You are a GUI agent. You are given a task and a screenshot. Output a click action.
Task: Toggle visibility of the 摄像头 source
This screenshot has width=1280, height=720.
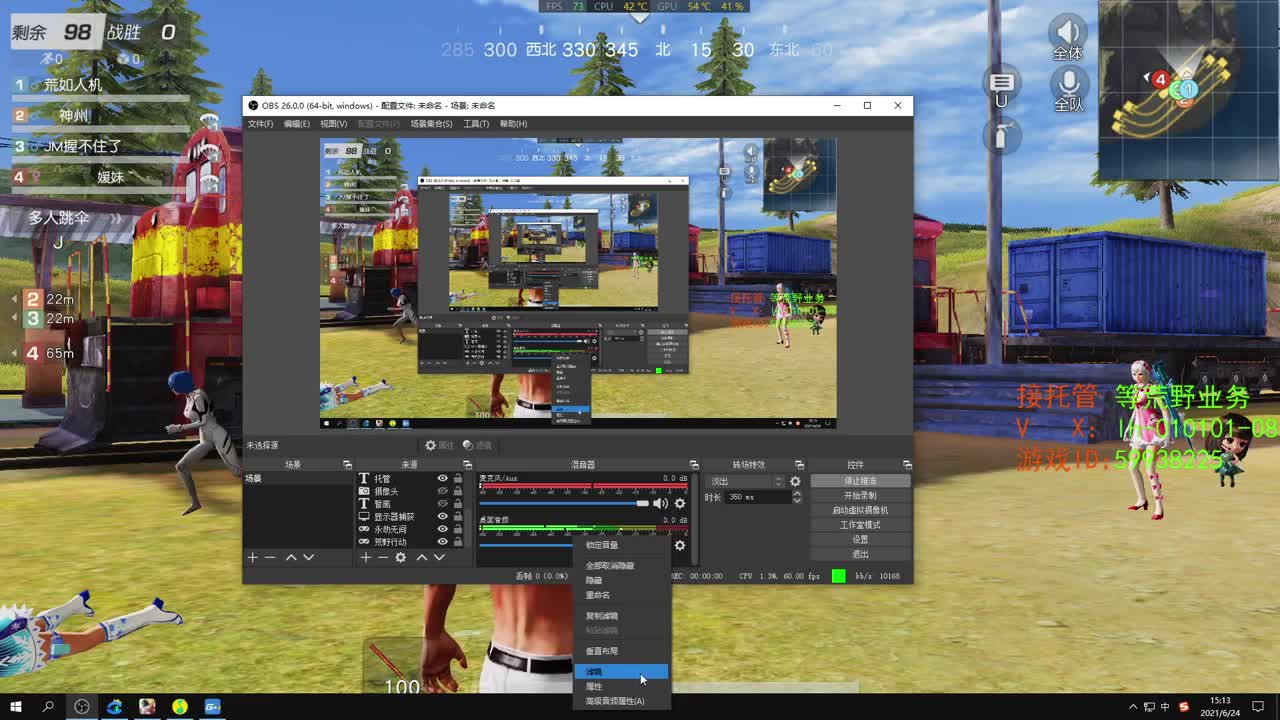pyautogui.click(x=442, y=492)
